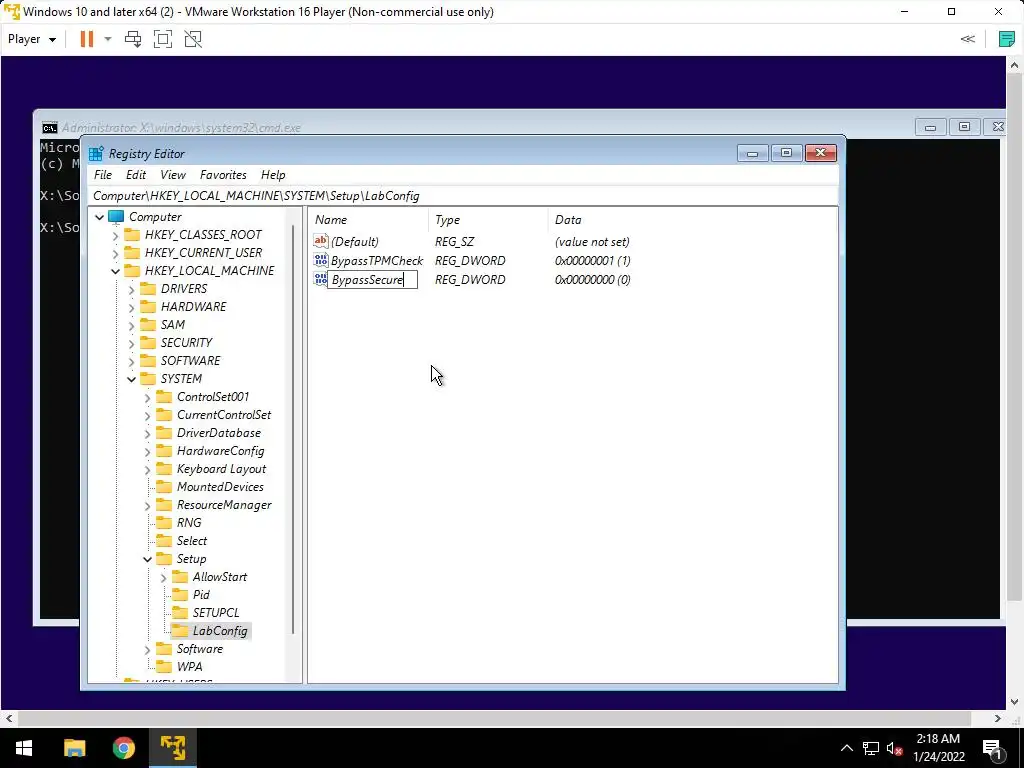The height and width of the screenshot is (768, 1024).
Task: Collapse the SYSTEM key
Action: pyautogui.click(x=131, y=379)
